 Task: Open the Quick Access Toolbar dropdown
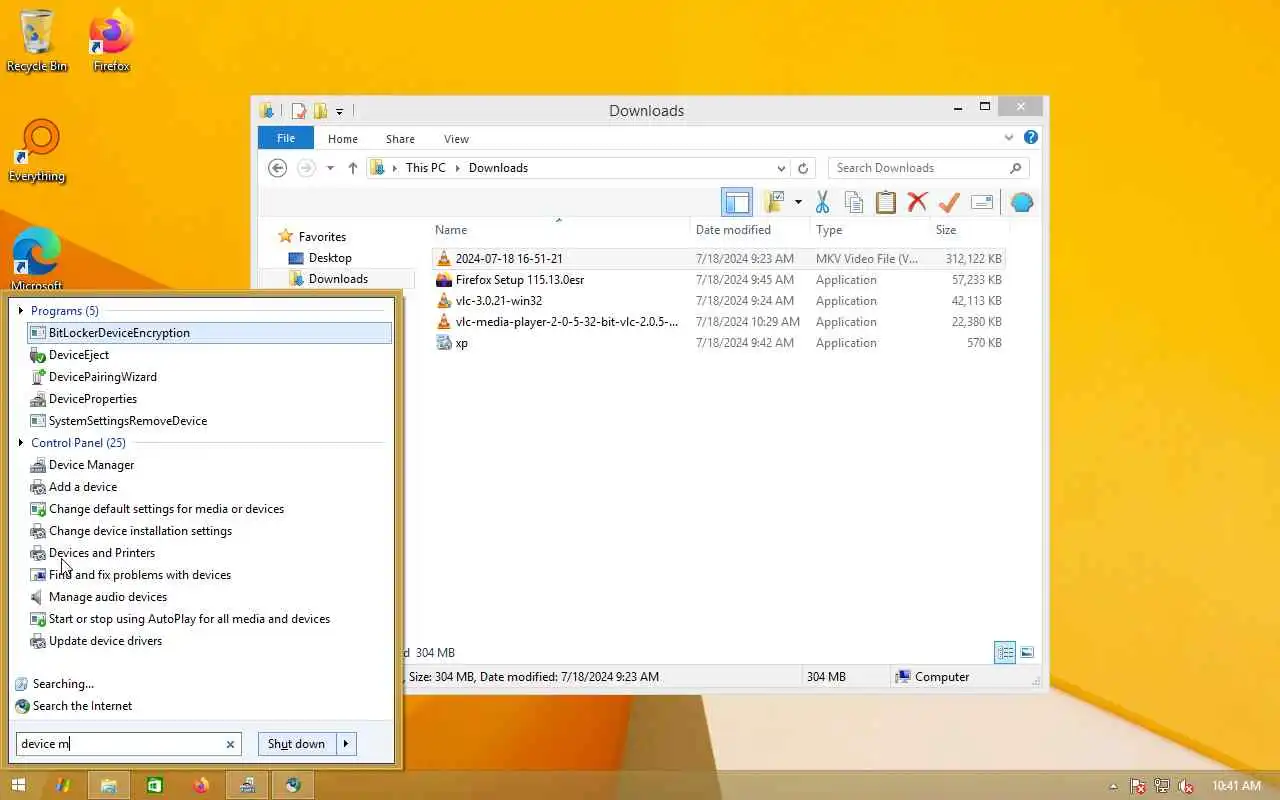pyautogui.click(x=340, y=111)
